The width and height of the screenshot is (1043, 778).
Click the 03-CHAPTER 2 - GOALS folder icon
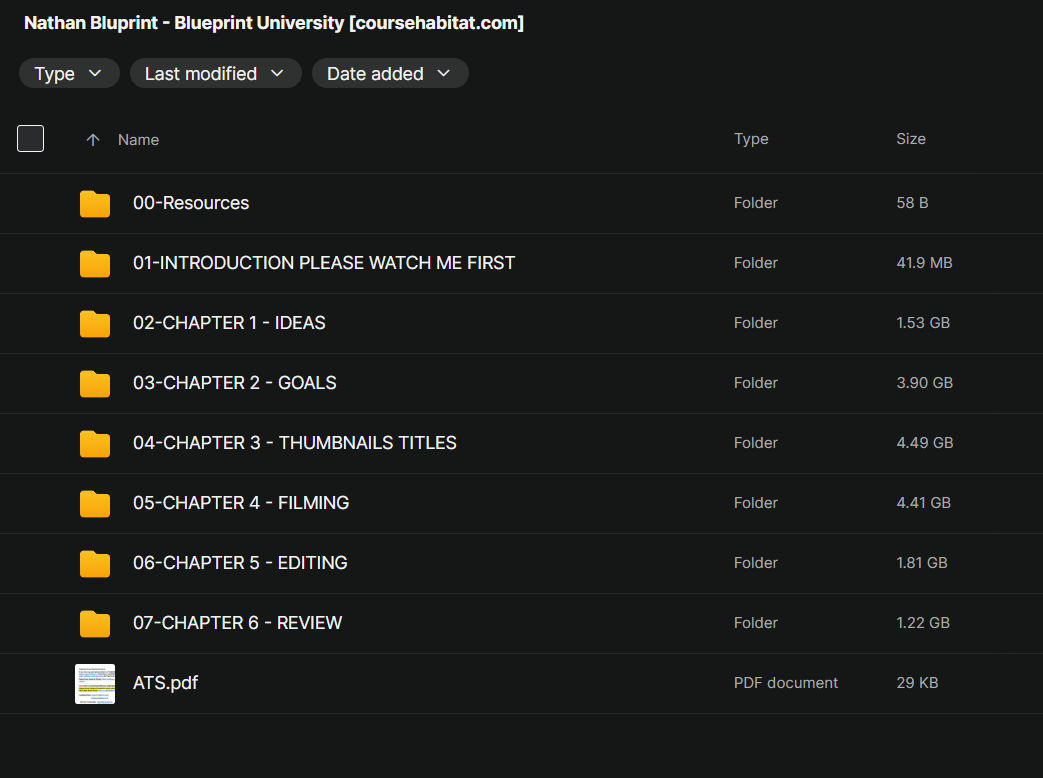tap(94, 384)
